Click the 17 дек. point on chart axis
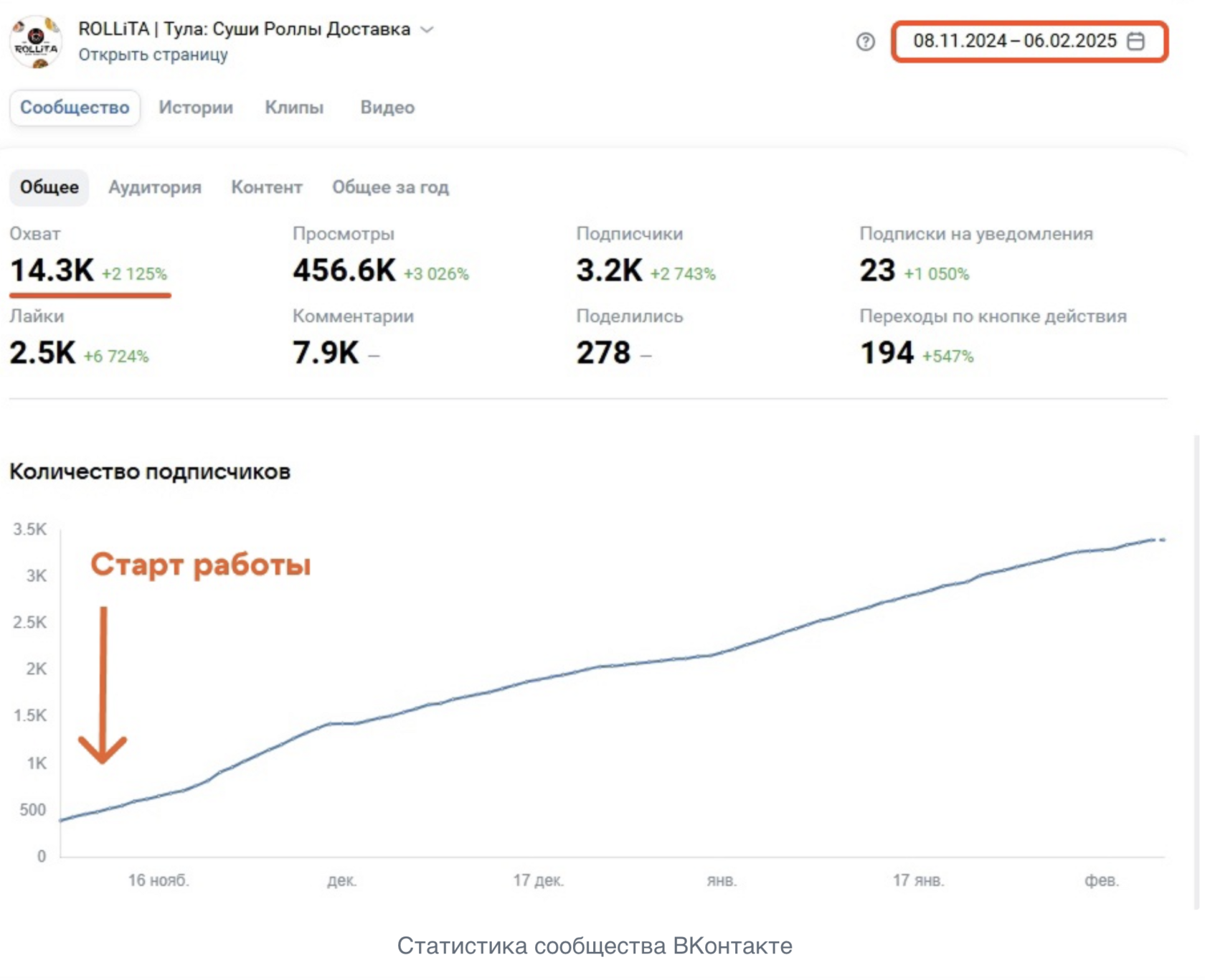Image resolution: width=1205 pixels, height=980 pixels. point(538,880)
